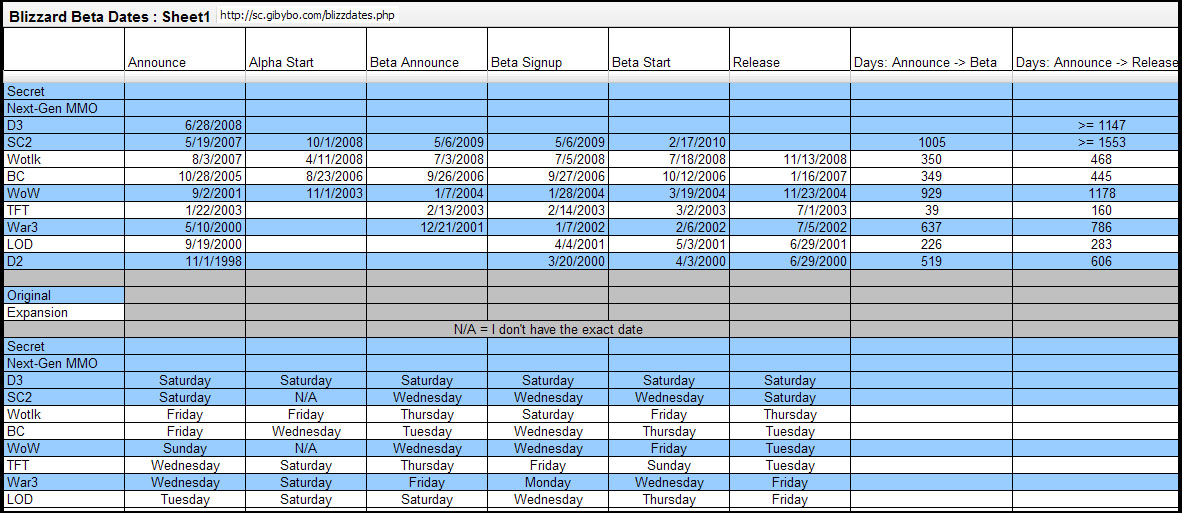
Task: Select the Blizzard Beta Dates sheet title
Action: click(110, 15)
